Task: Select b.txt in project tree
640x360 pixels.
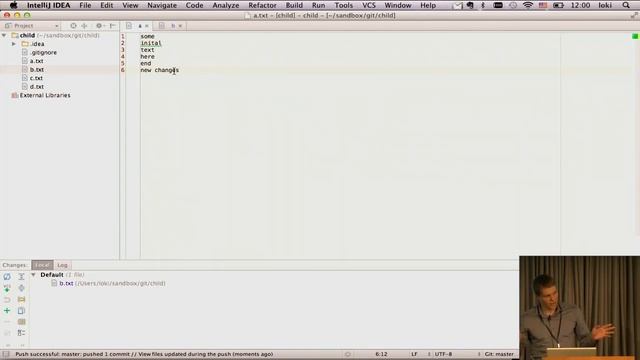Action: pos(37,70)
